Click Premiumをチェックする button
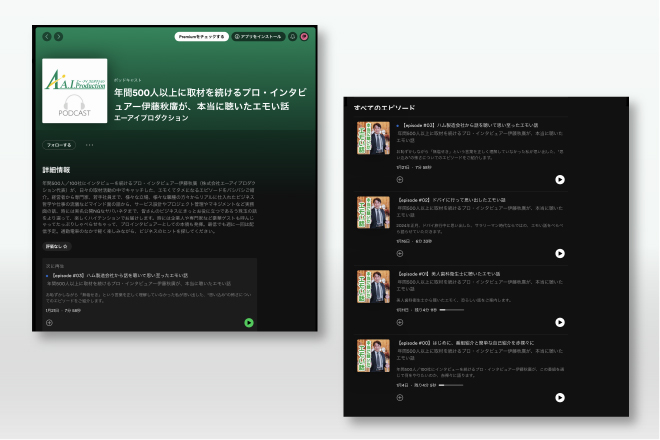 point(201,36)
